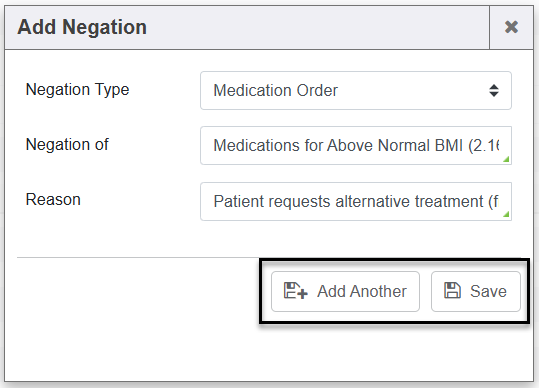Click the save-plus icon on Add Another
The width and height of the screenshot is (539, 388).
(295, 291)
